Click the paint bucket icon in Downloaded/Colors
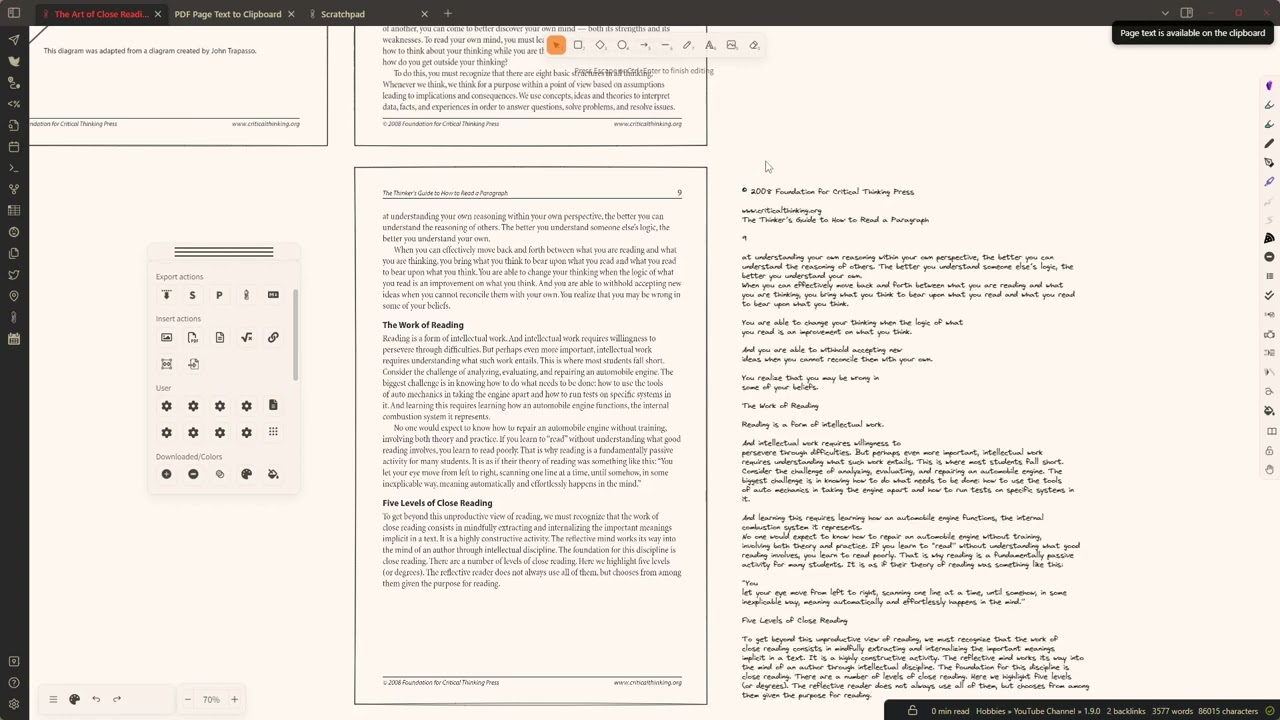This screenshot has width=1280, height=720. tap(273, 474)
